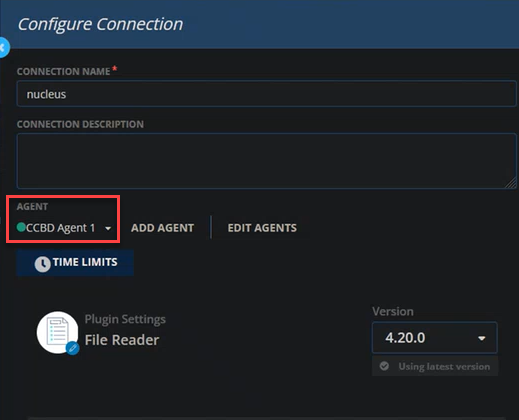Click the Plugin Settings label

click(x=125, y=319)
